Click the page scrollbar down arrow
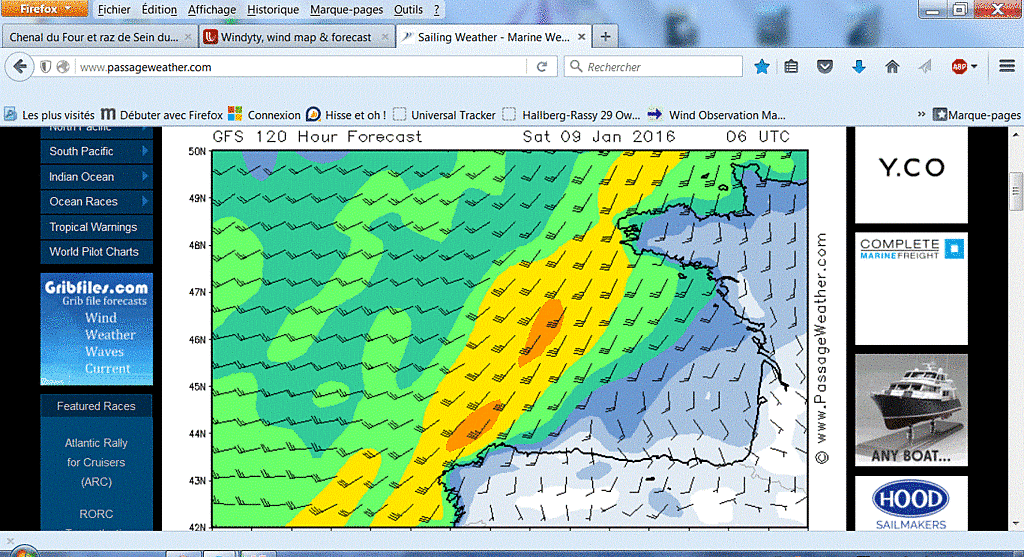This screenshot has height=557, width=1024. [1016, 524]
